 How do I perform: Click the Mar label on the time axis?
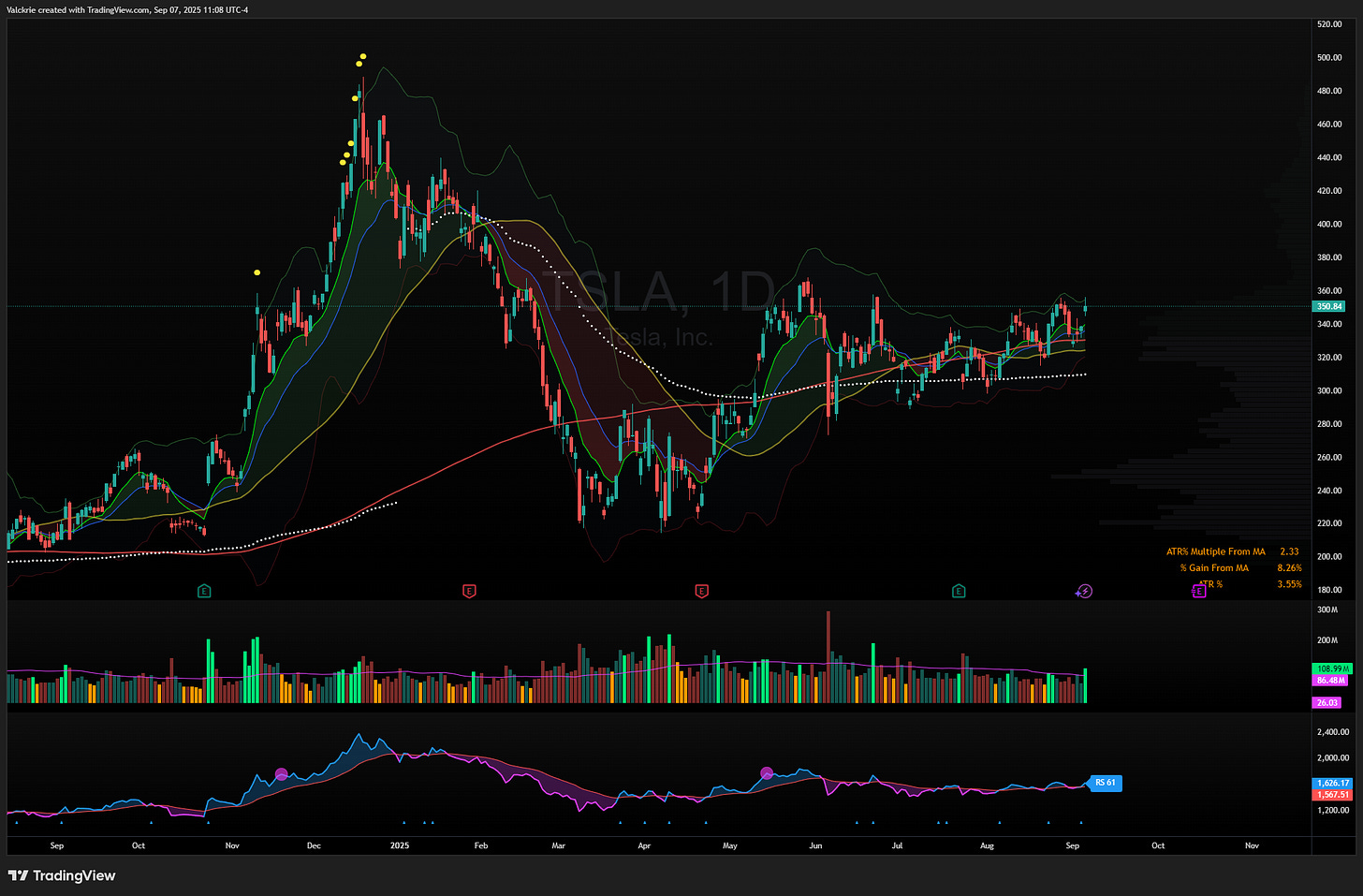pyautogui.click(x=558, y=845)
